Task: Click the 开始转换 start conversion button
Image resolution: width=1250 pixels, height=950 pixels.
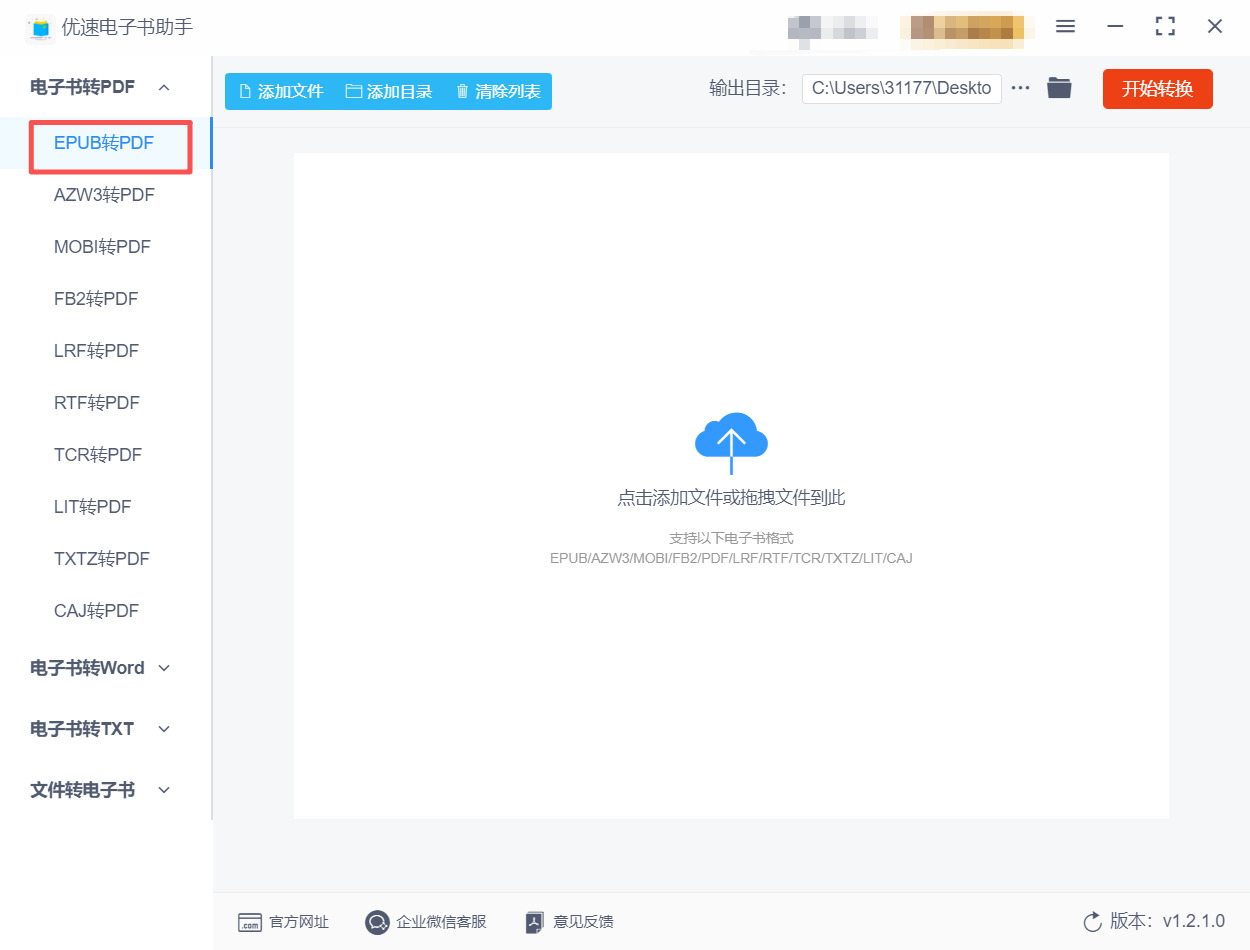Action: [x=1158, y=89]
